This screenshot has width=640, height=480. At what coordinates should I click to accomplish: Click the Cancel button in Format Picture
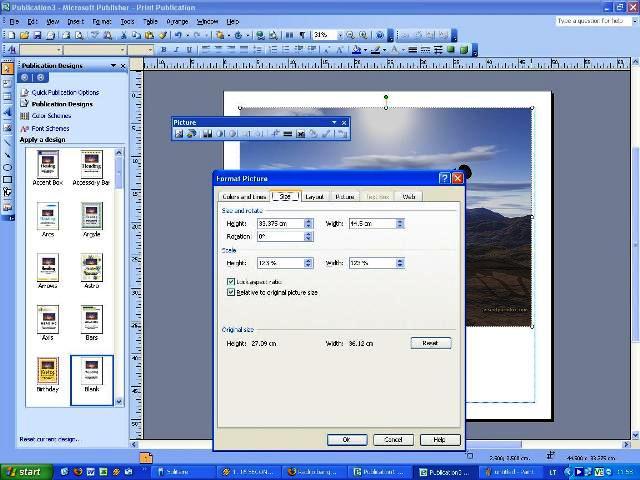(393, 440)
